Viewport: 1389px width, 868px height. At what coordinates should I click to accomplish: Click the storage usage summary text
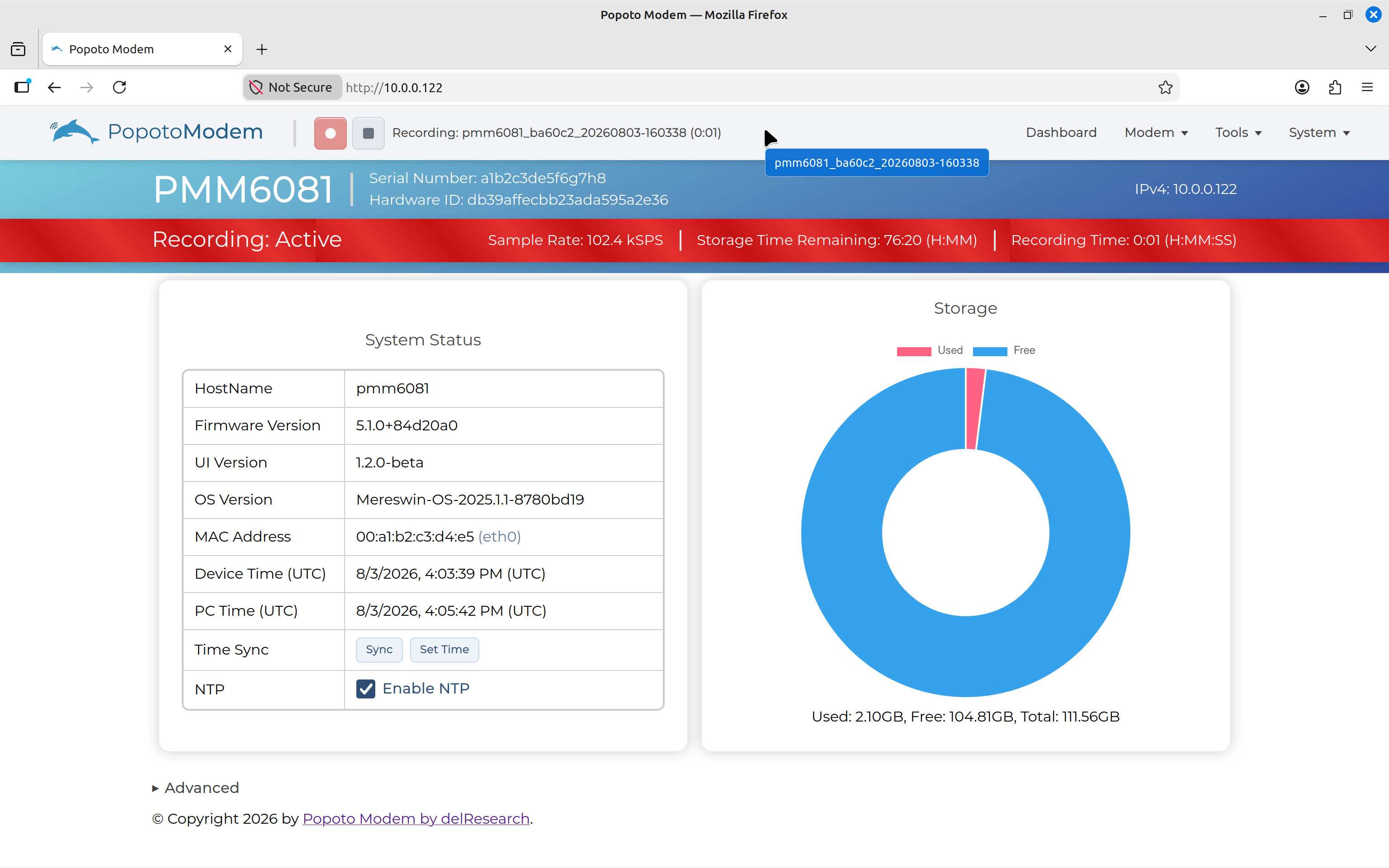[x=965, y=717]
